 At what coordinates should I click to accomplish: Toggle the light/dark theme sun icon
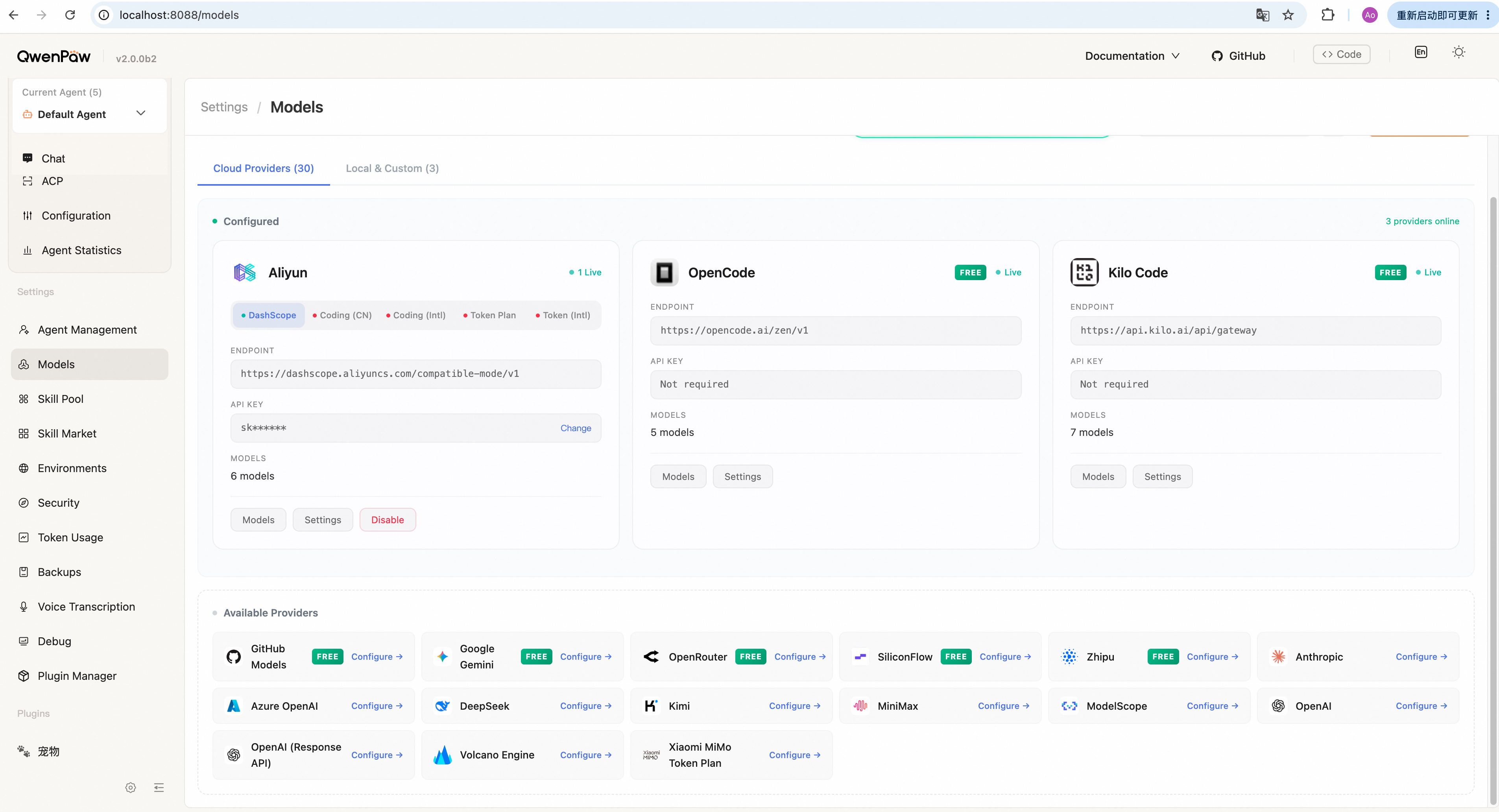[x=1458, y=52]
